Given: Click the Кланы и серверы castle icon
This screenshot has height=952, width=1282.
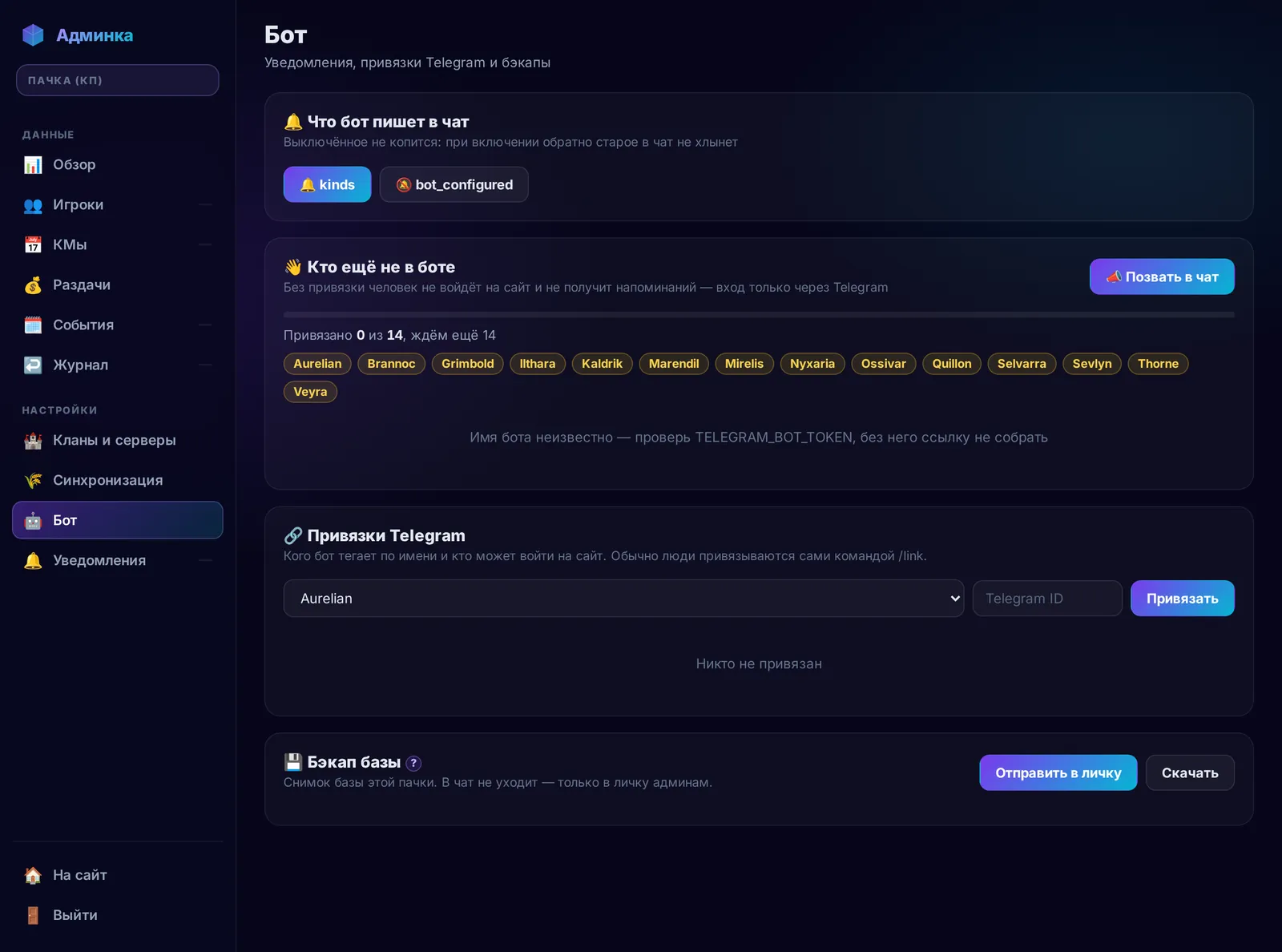Looking at the screenshot, I should (x=33, y=441).
